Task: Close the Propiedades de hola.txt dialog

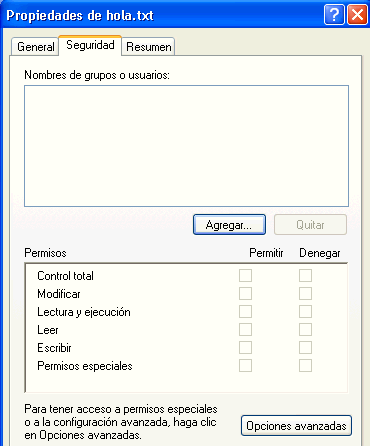Action: [x=357, y=15]
